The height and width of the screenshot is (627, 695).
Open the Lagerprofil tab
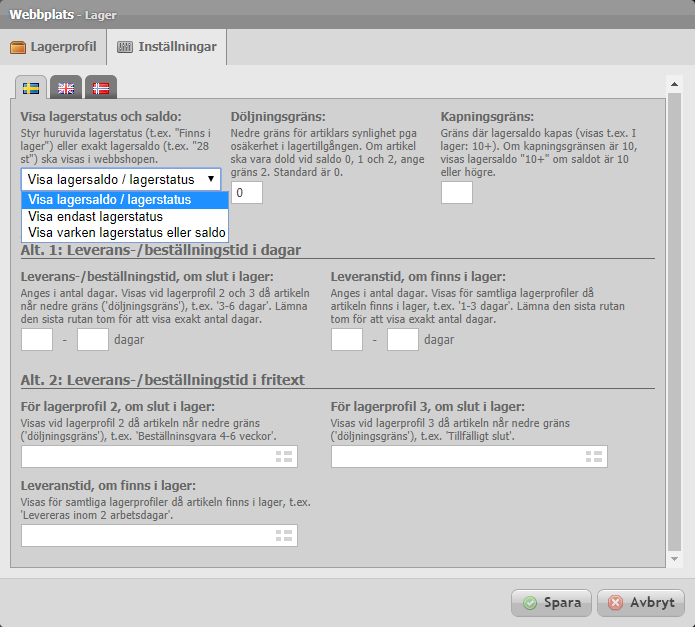tap(53, 47)
